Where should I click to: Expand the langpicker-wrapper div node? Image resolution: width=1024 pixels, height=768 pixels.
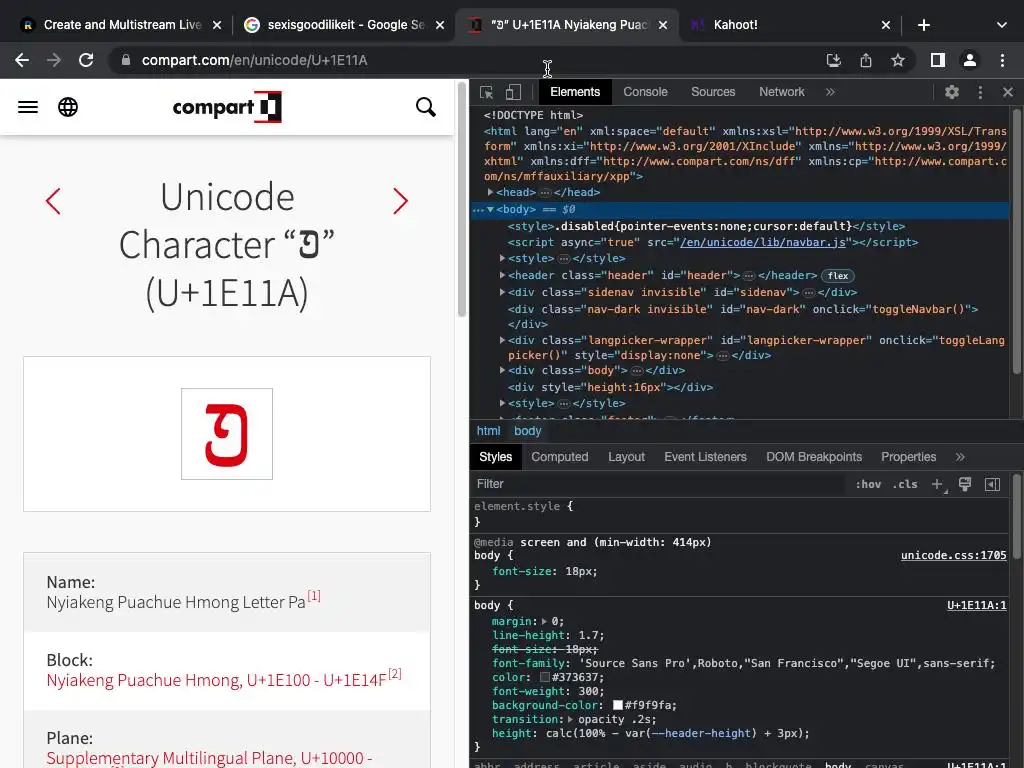coord(502,340)
